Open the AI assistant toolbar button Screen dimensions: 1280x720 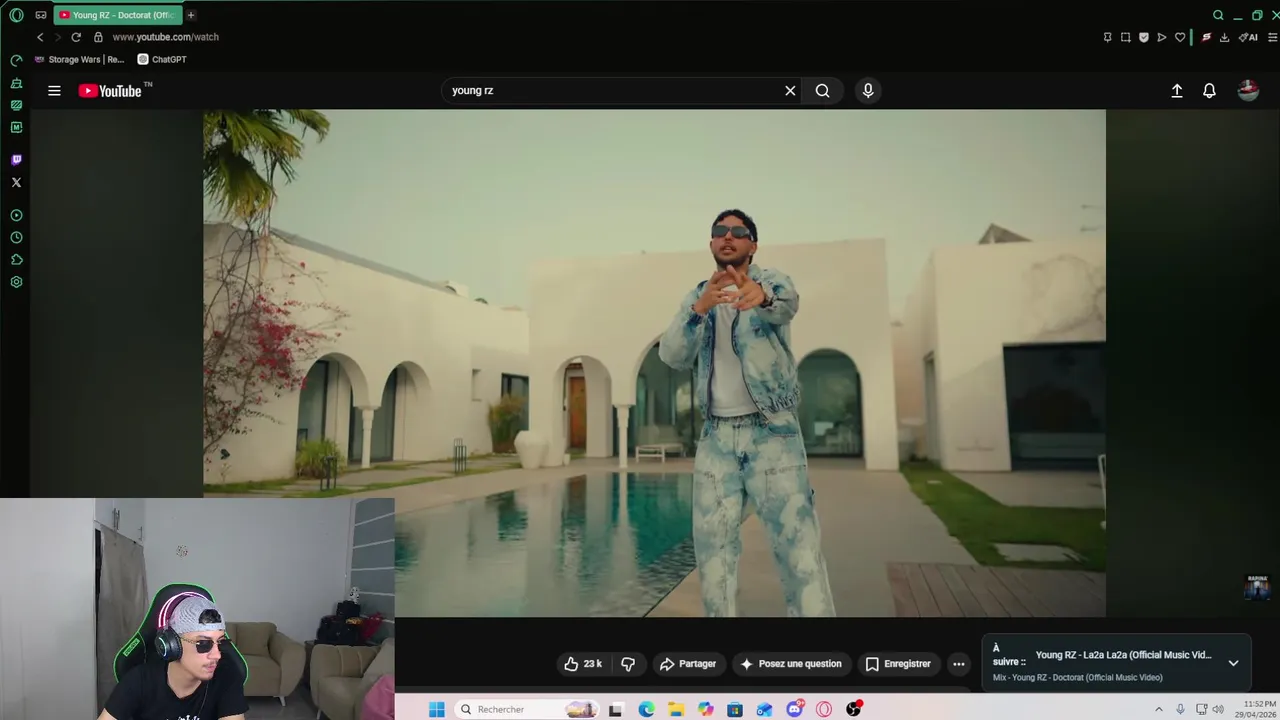pos(1248,37)
